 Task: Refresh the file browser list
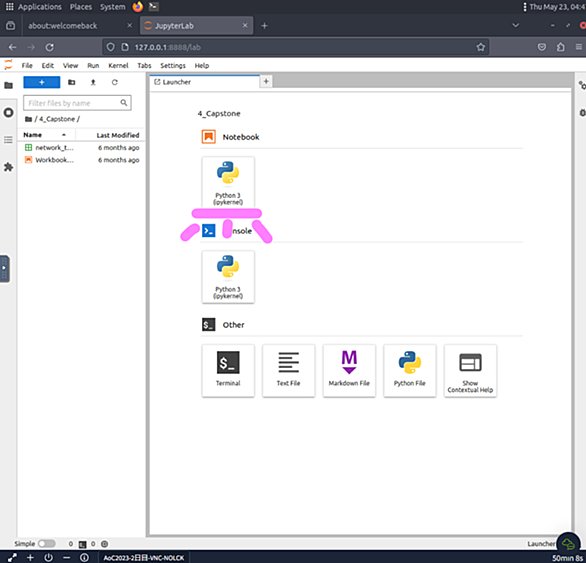tap(115, 82)
